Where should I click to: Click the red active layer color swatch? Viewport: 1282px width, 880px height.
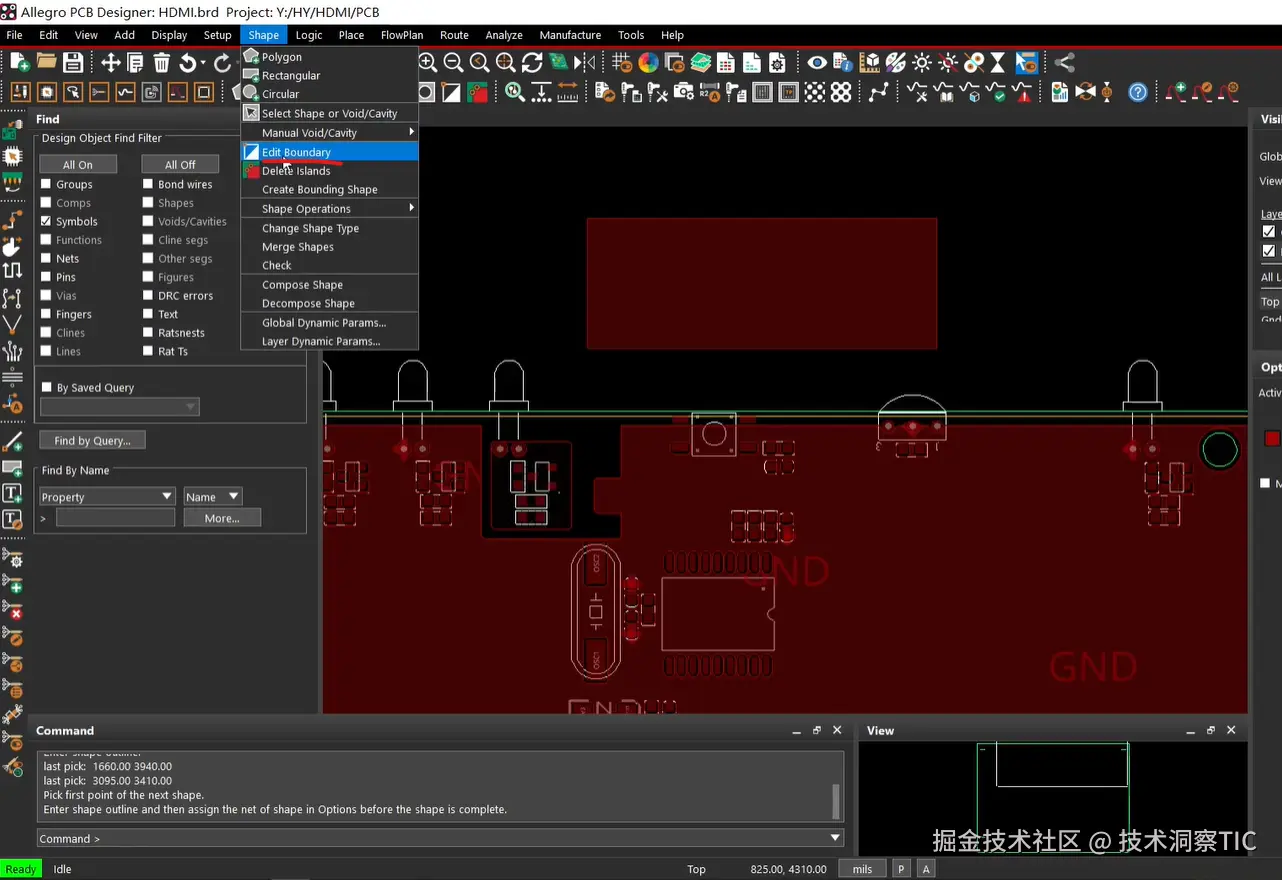tap(1272, 438)
